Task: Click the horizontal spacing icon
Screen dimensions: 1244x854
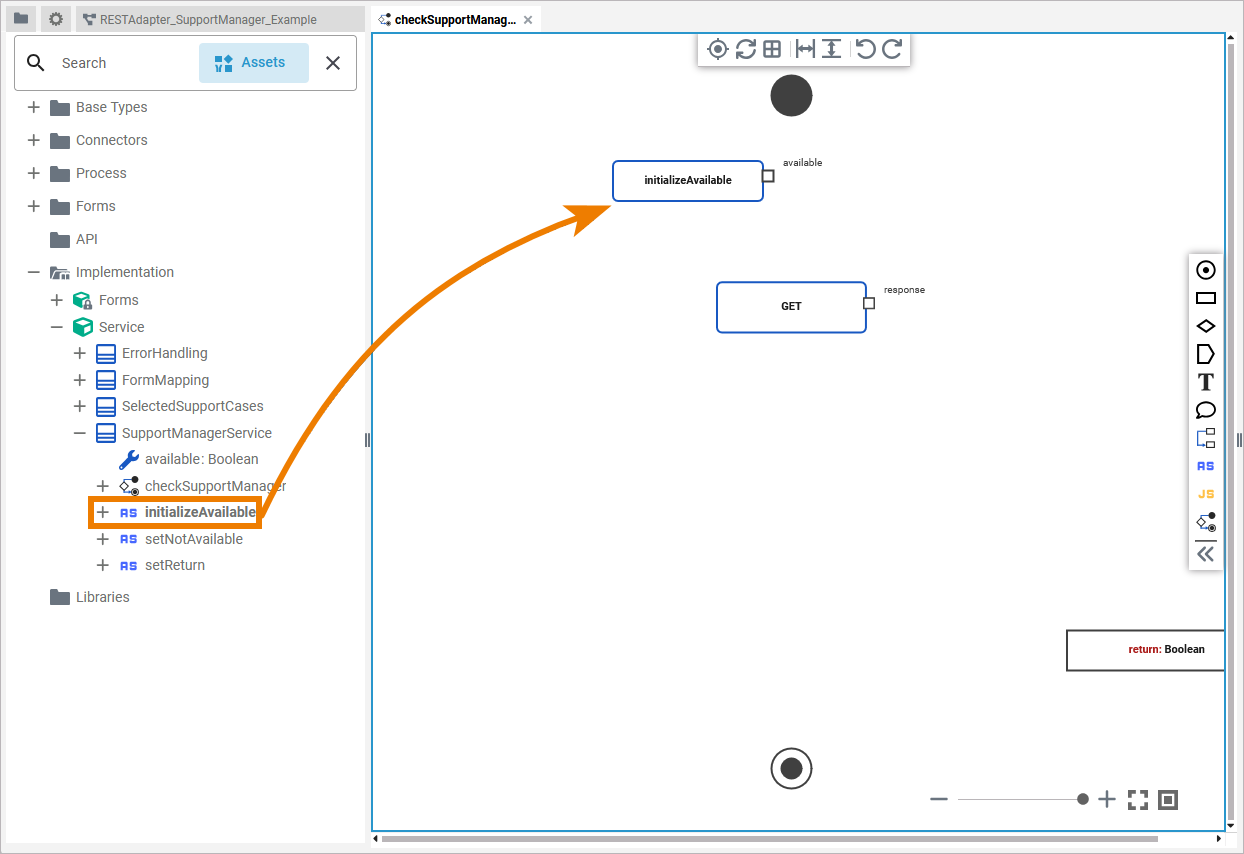Action: (x=805, y=49)
